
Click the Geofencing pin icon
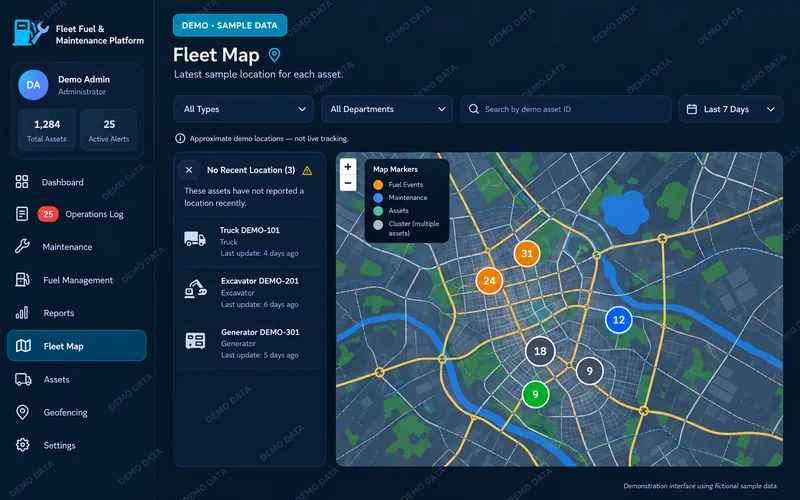(x=22, y=412)
